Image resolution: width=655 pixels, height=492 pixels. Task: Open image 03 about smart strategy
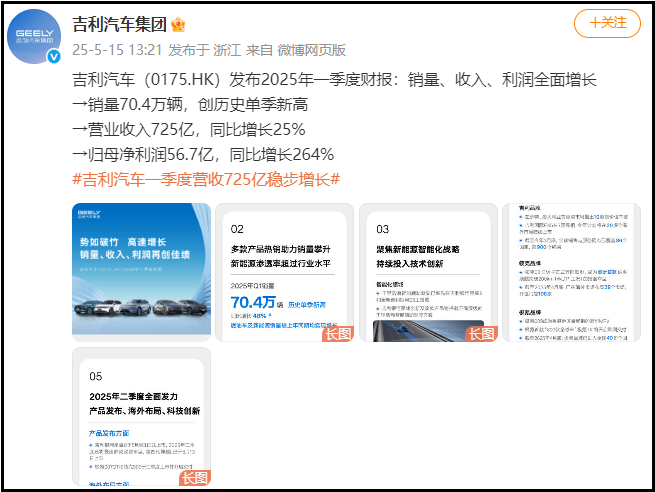(428, 272)
